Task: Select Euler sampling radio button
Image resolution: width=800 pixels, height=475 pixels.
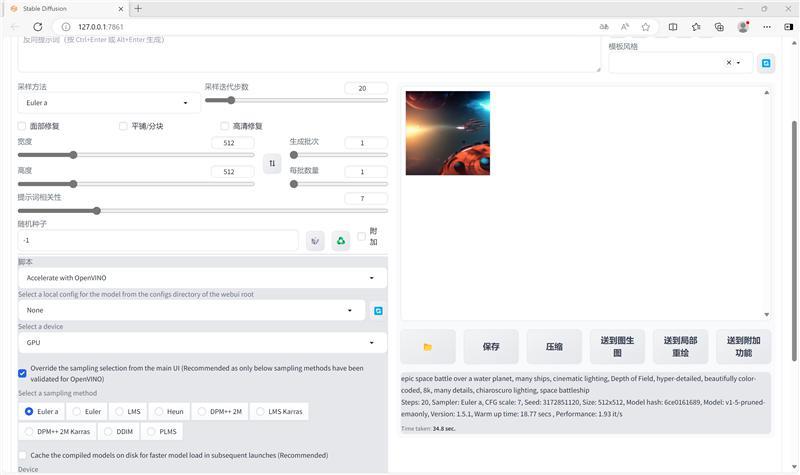Action: pyautogui.click(x=77, y=411)
